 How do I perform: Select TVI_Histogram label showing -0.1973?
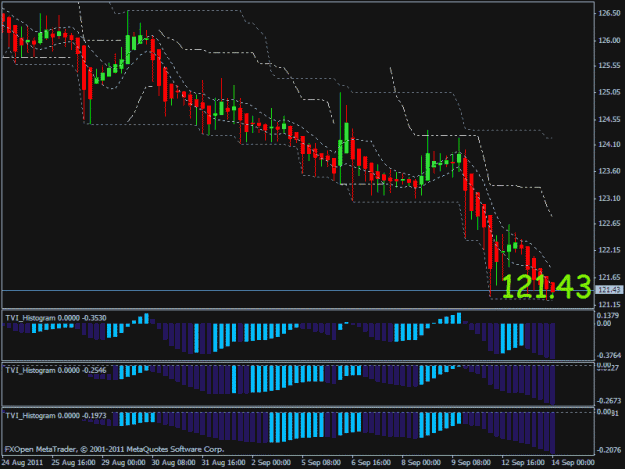tap(56, 416)
